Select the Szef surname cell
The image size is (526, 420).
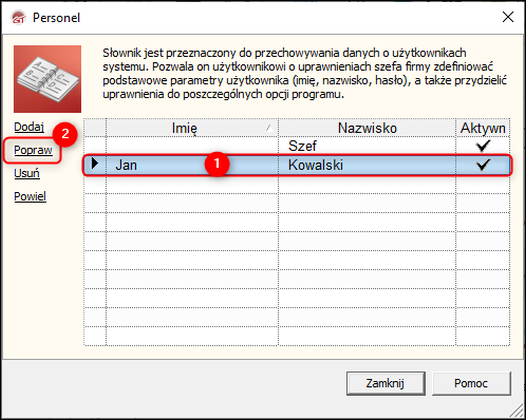[367, 146]
